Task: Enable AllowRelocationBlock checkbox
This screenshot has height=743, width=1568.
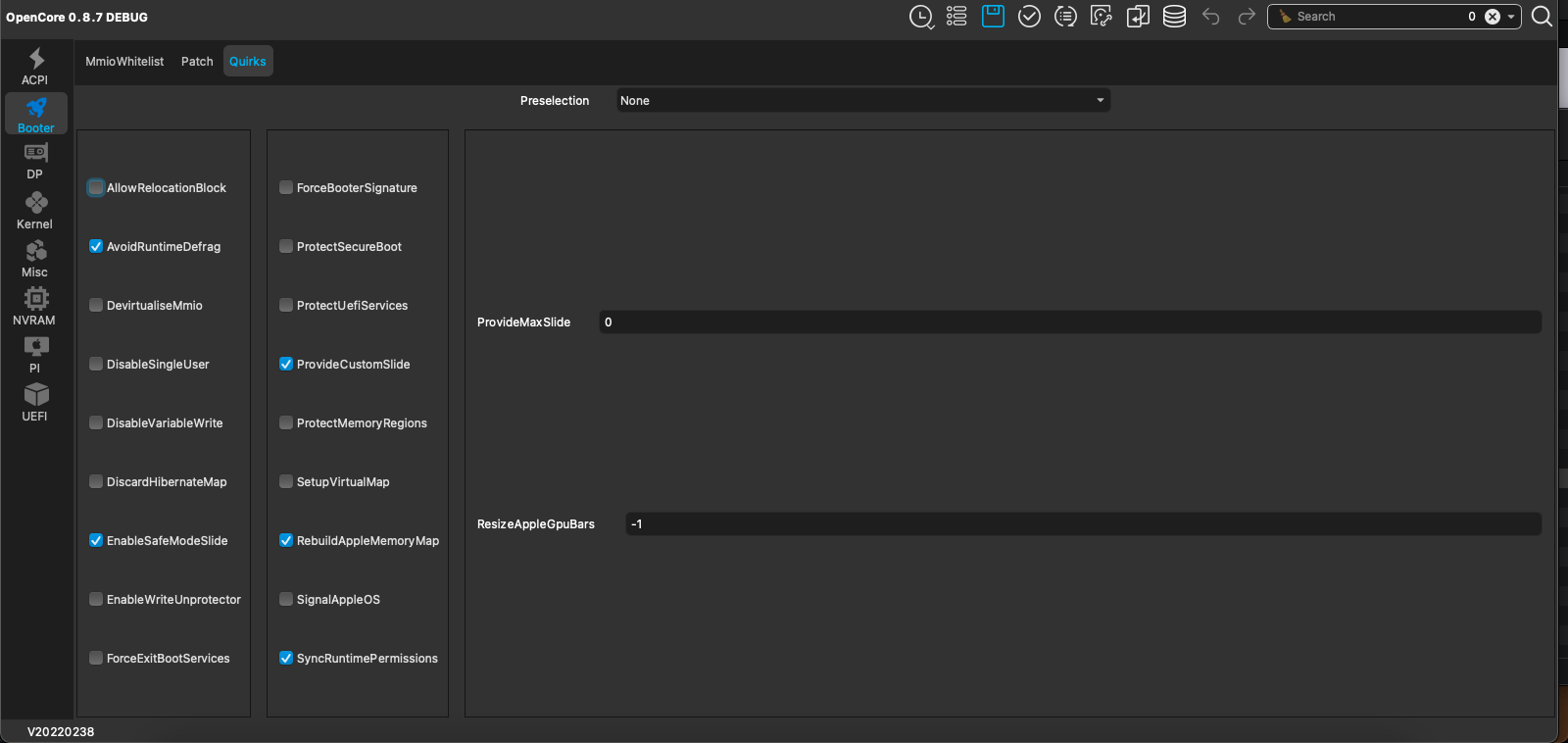Action: click(x=96, y=187)
